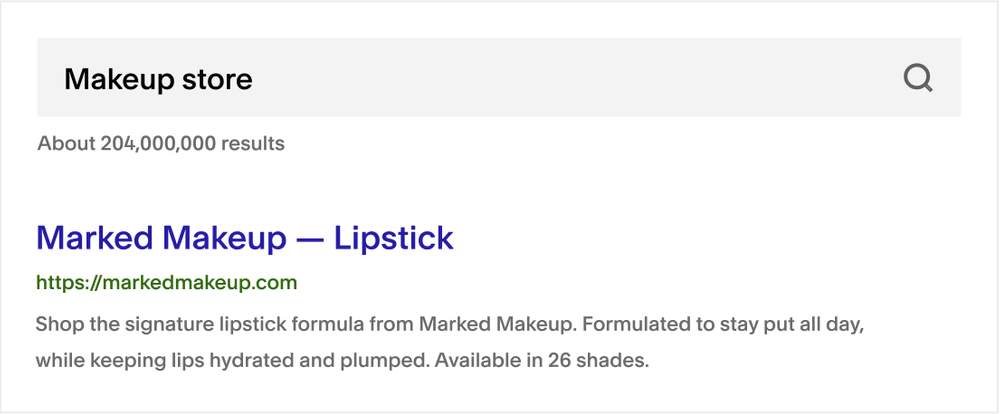Click the empty area of the search bar

click(x=574, y=77)
